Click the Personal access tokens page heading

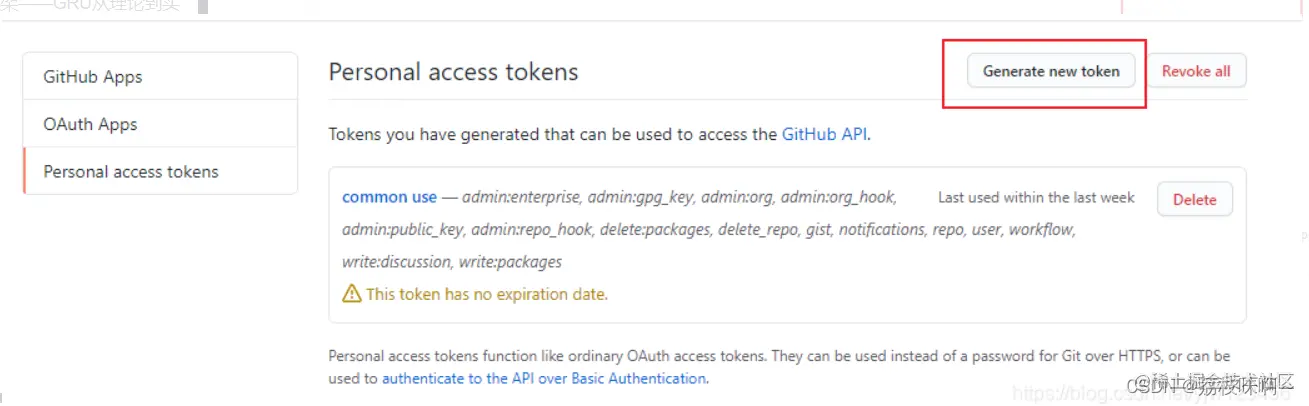pyautogui.click(x=453, y=72)
